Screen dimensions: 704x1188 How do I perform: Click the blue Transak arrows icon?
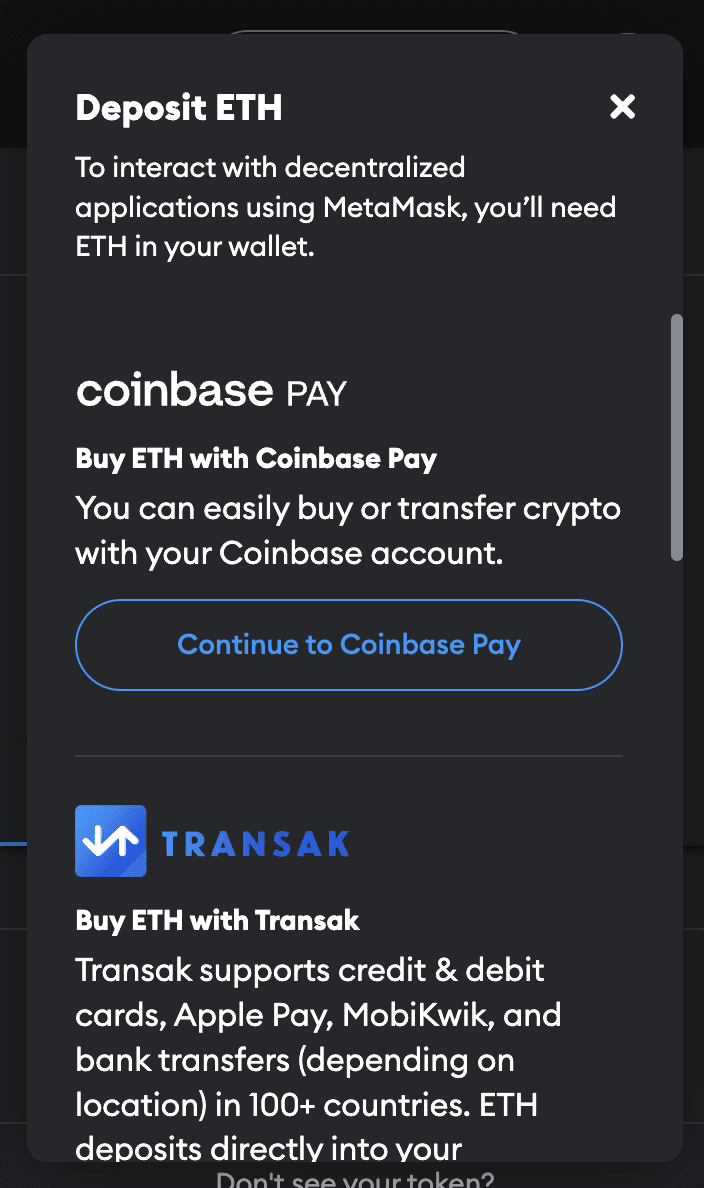coord(111,841)
